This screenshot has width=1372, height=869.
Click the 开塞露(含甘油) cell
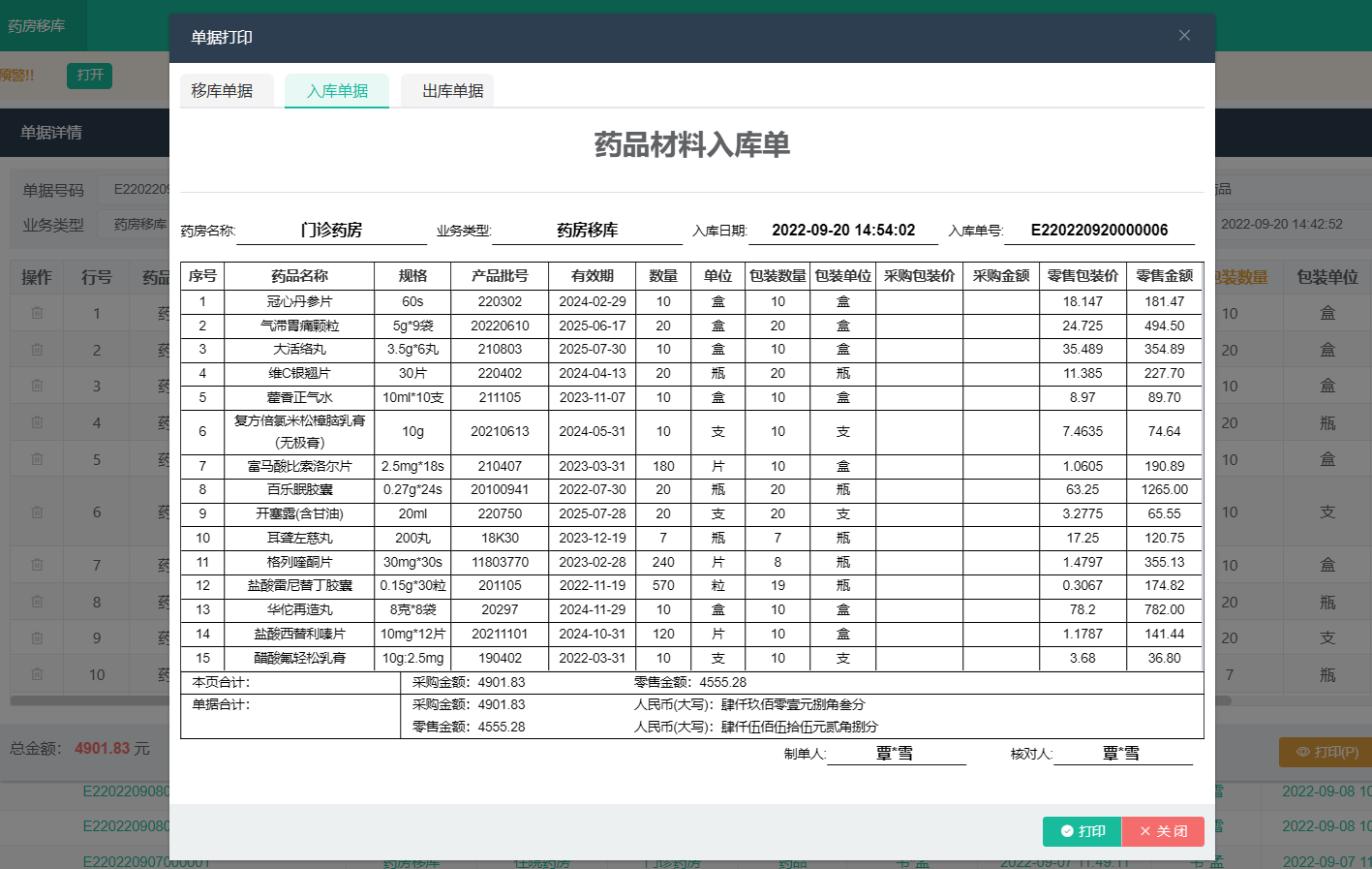coord(299,514)
